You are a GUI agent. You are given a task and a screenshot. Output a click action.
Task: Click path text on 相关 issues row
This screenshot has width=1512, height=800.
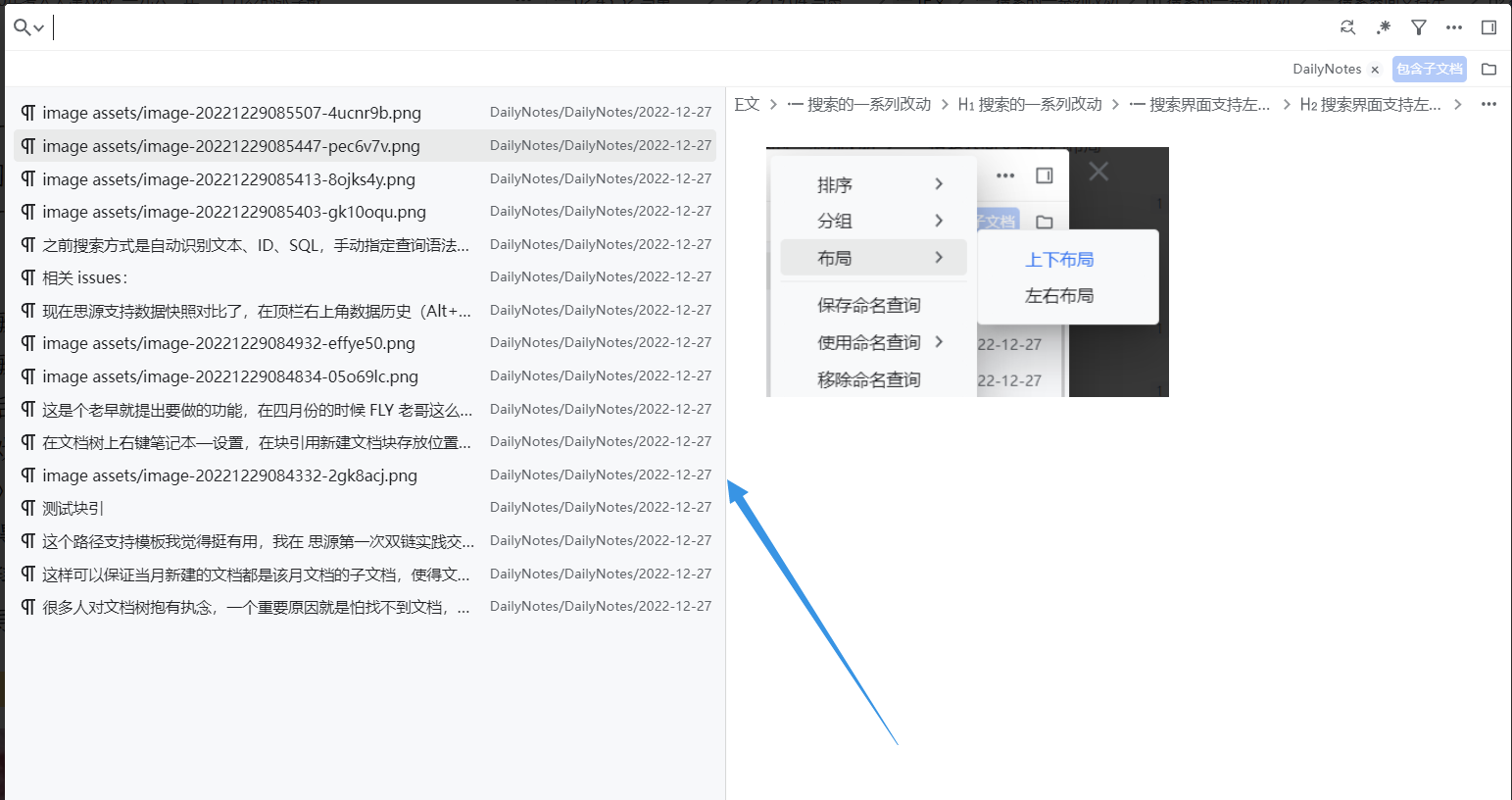[601, 276]
